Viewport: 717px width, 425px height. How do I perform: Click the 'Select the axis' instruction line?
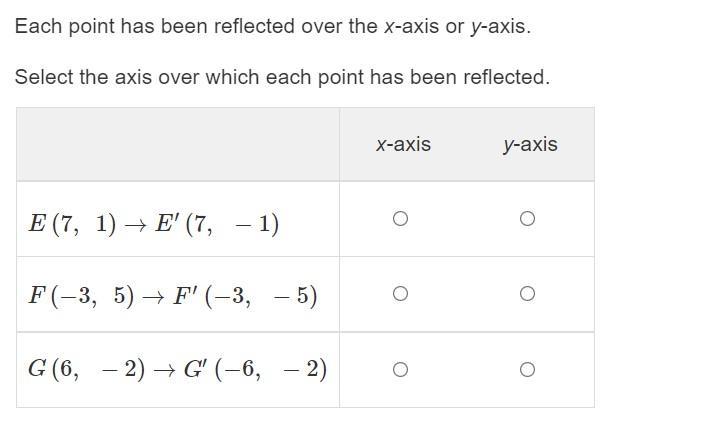[x=282, y=77]
